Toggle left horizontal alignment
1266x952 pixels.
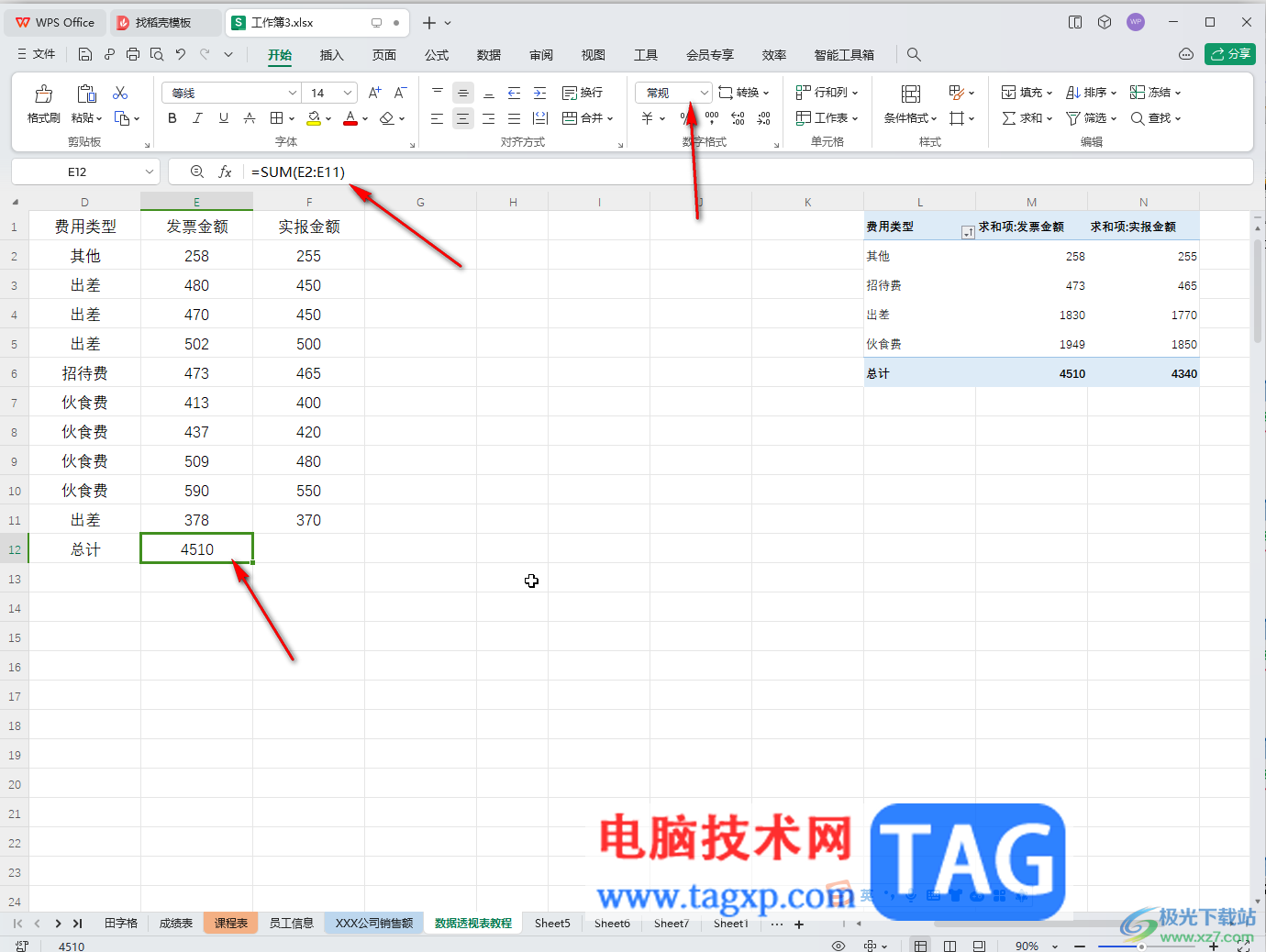pyautogui.click(x=437, y=118)
